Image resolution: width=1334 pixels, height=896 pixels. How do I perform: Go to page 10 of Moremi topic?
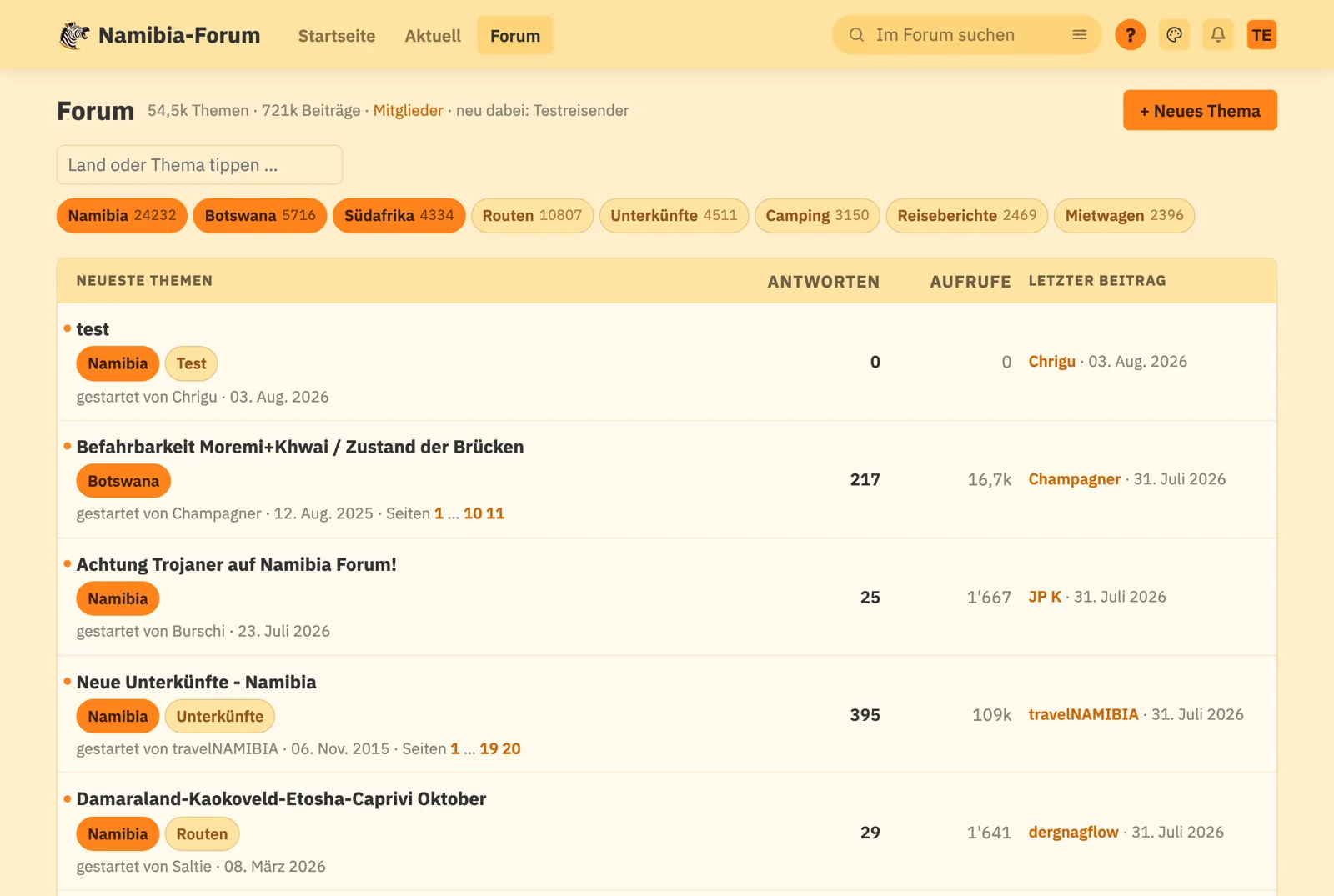coord(473,513)
